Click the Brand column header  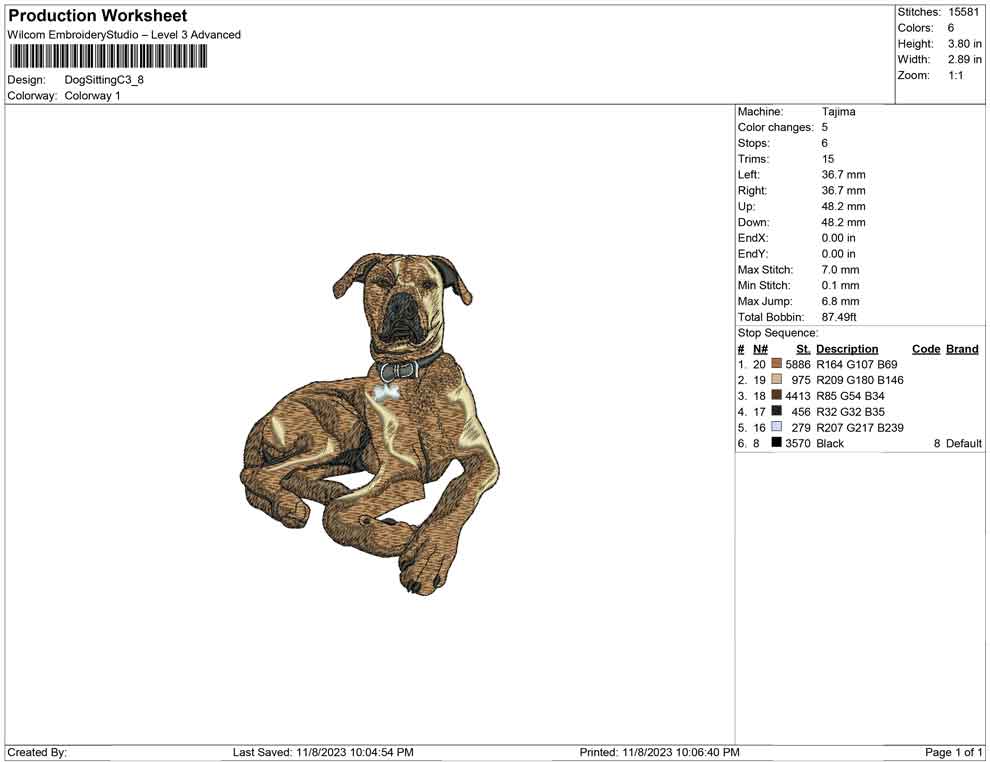coord(962,349)
